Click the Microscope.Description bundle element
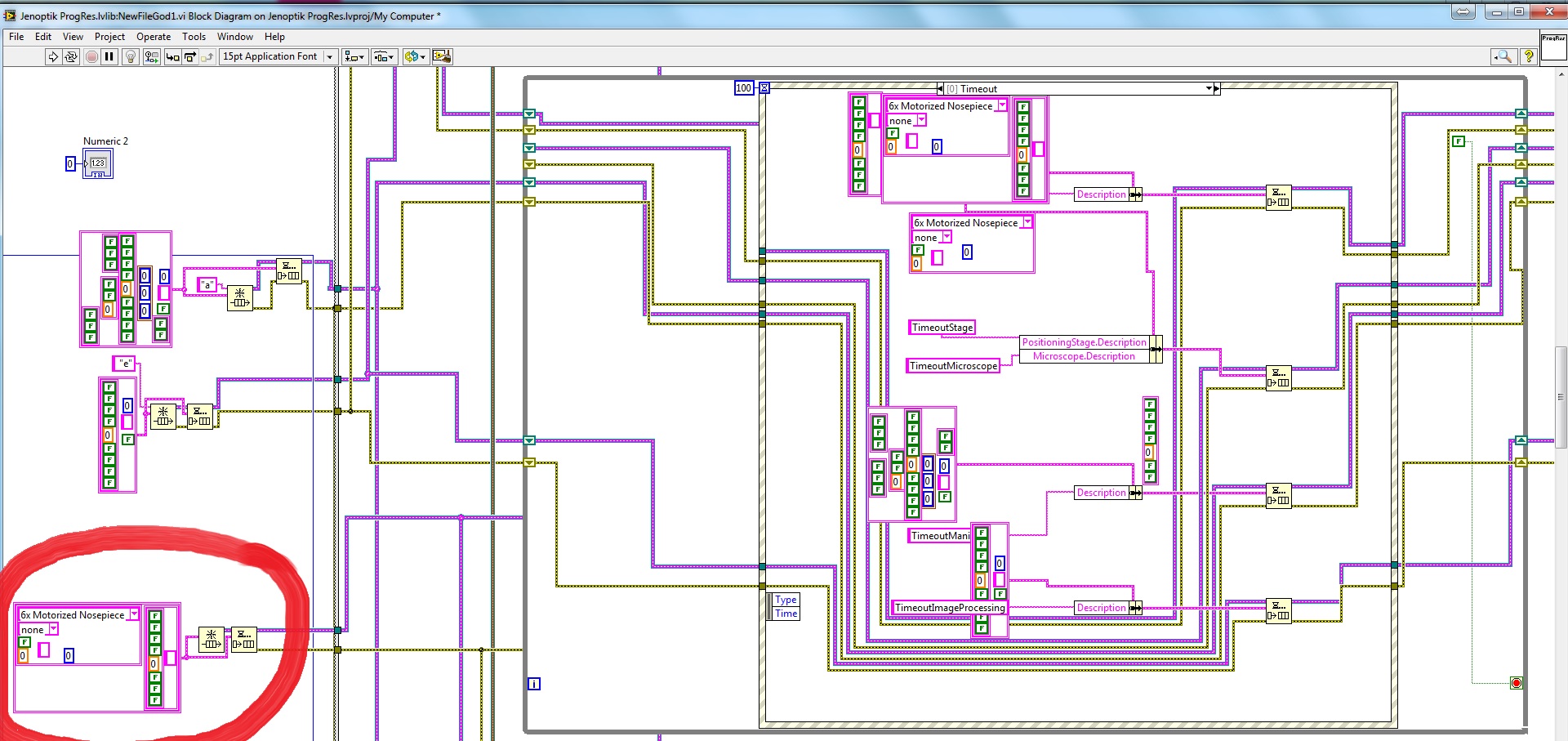Image resolution: width=1568 pixels, height=741 pixels. [x=1085, y=356]
